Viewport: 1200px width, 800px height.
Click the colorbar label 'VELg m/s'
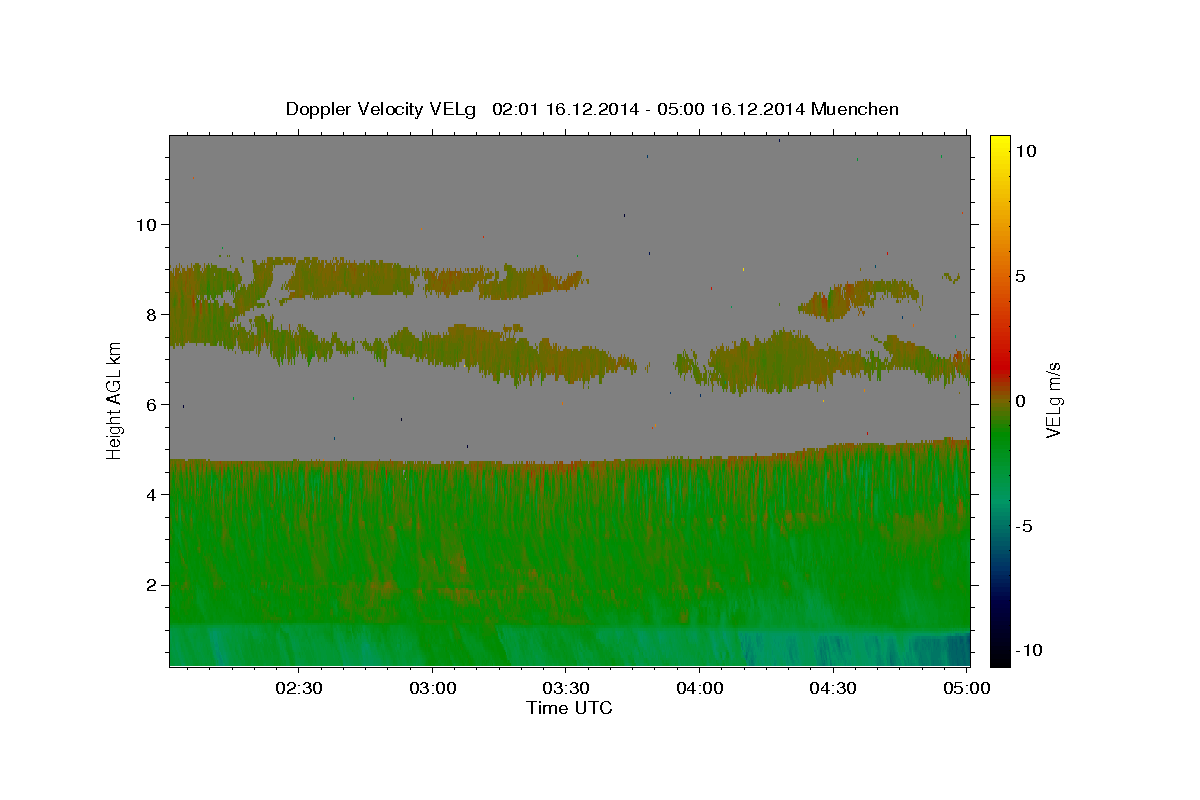pyautogui.click(x=1053, y=400)
